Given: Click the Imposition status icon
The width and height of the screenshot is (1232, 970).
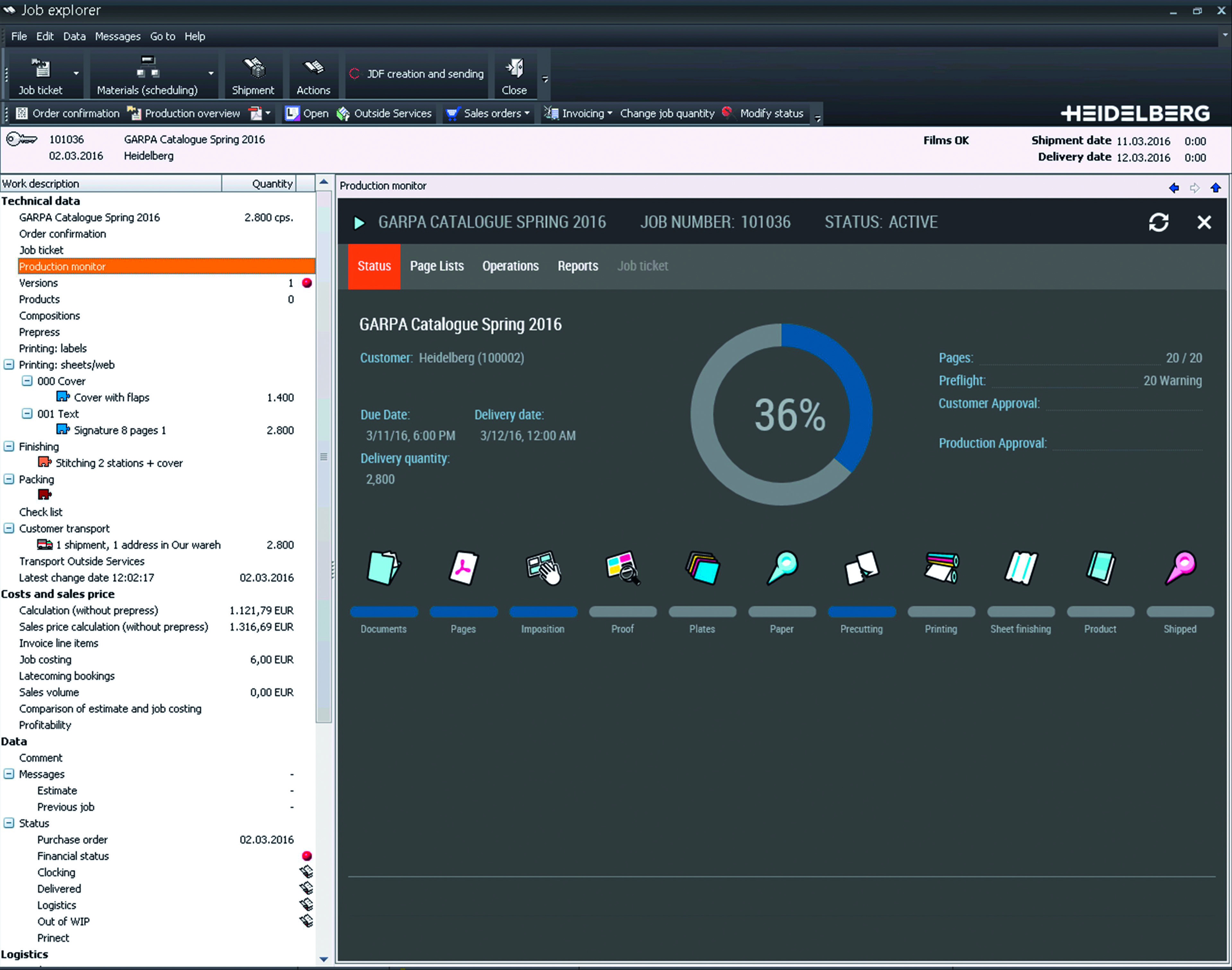Looking at the screenshot, I should coord(543,568).
